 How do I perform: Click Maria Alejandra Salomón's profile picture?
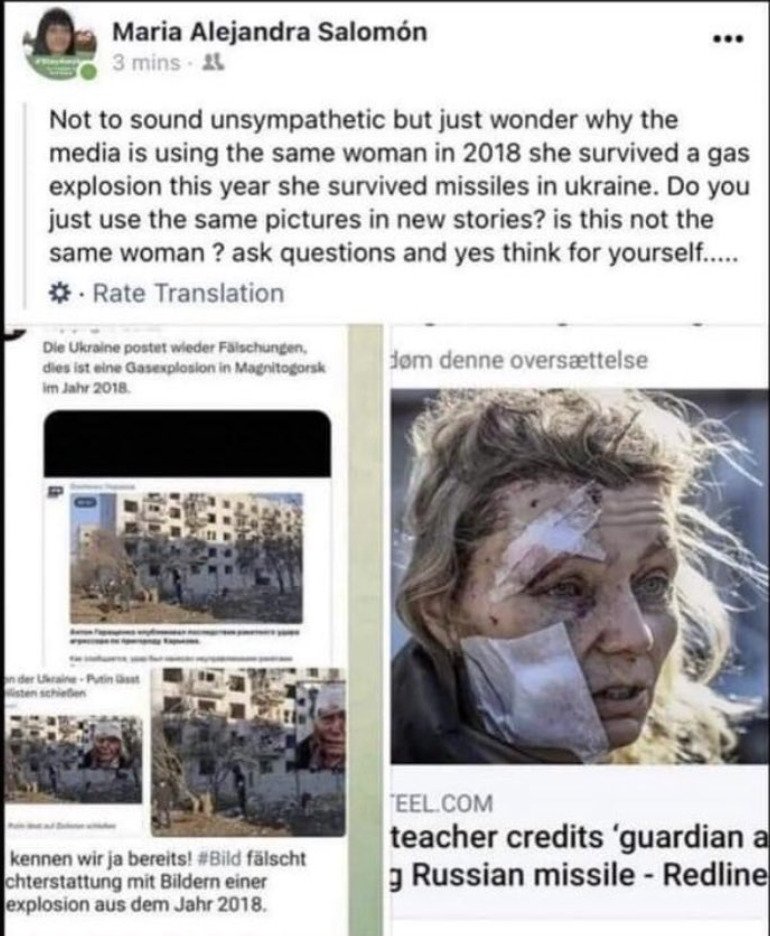coord(58,45)
